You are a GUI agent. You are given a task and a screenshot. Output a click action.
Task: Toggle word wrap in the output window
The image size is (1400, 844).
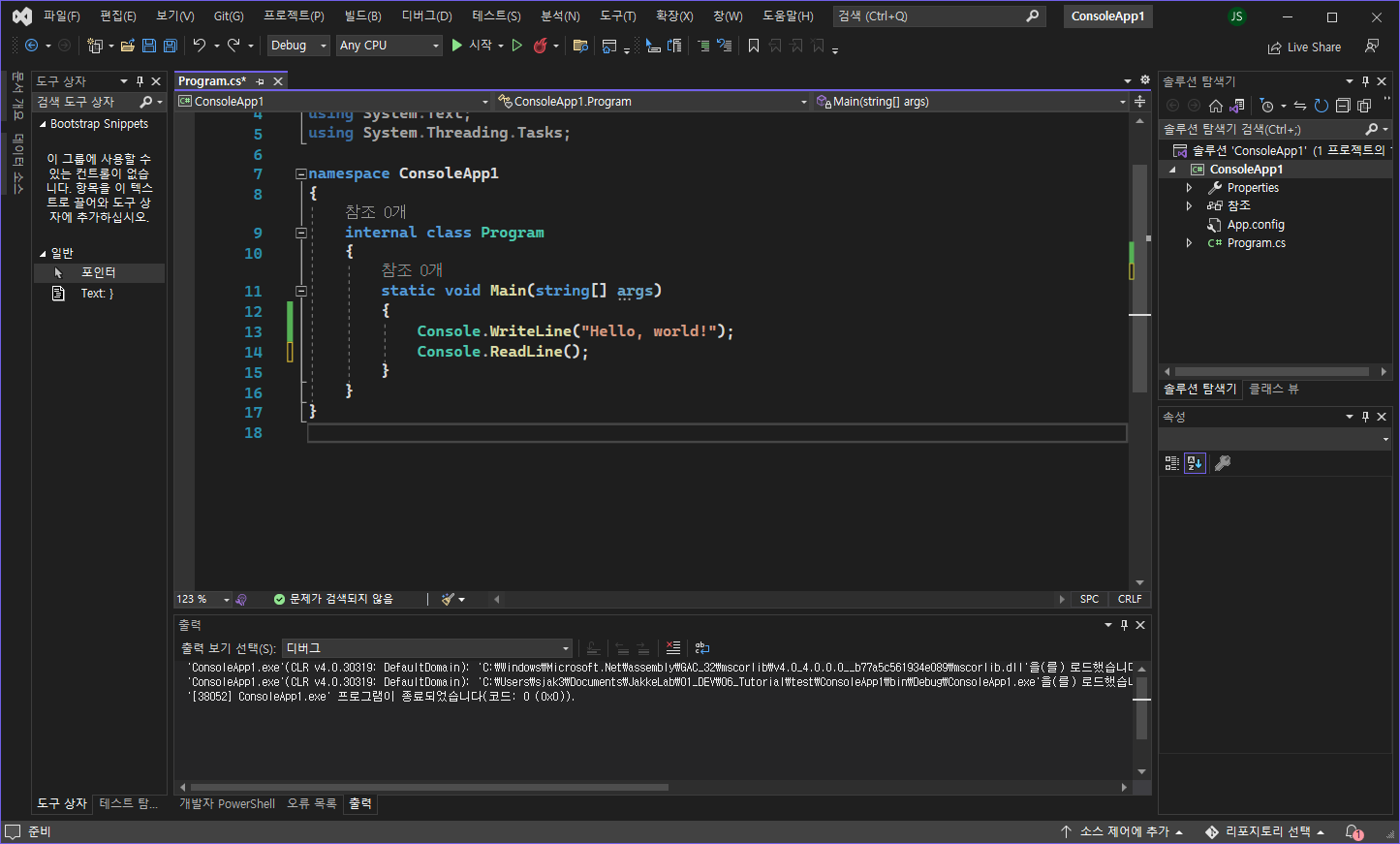[x=702, y=648]
